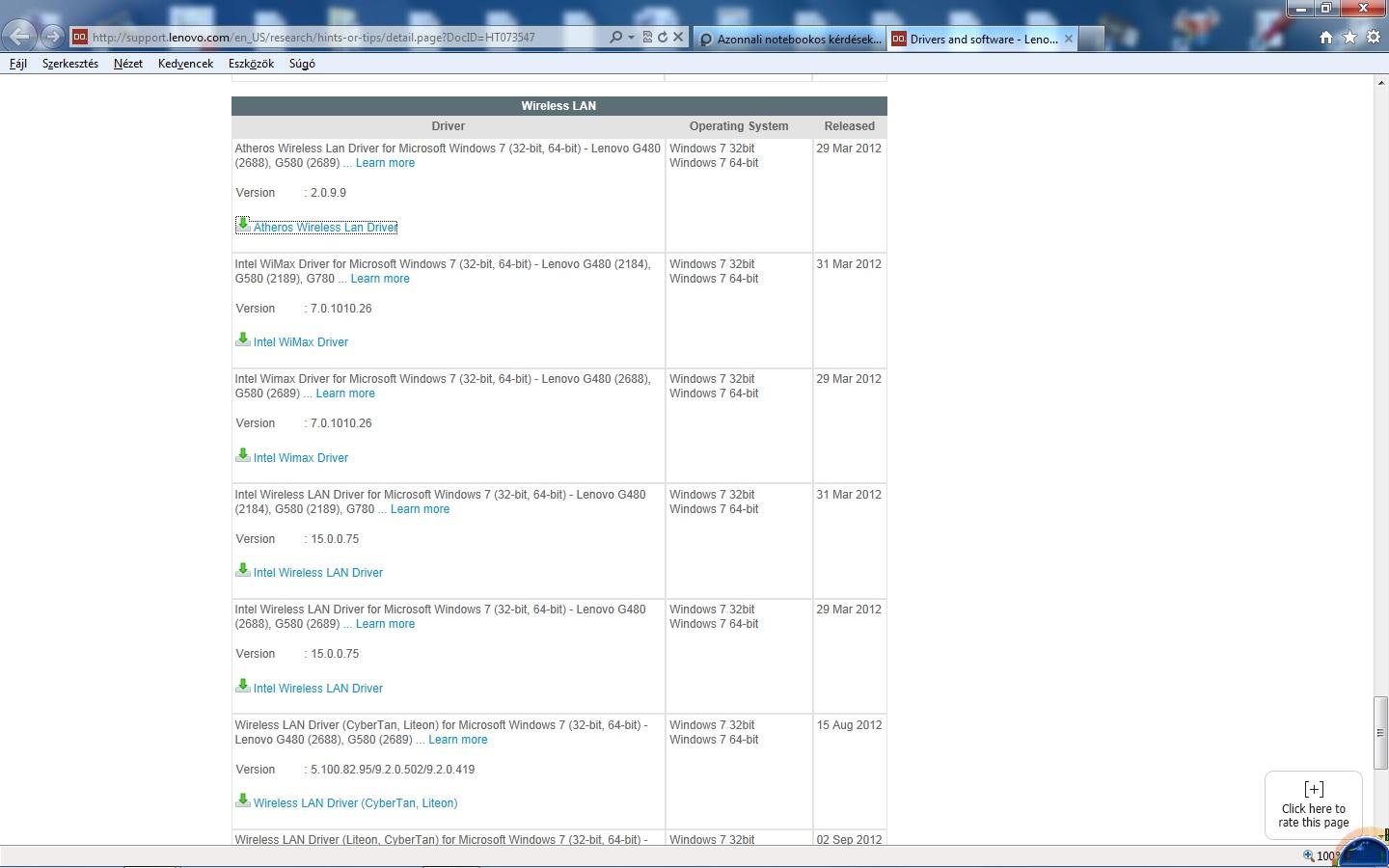Screen dimensions: 1389x868
Task: Click download icon for 29 Mar Intel Wireless LAN
Action: pyautogui.click(x=243, y=686)
